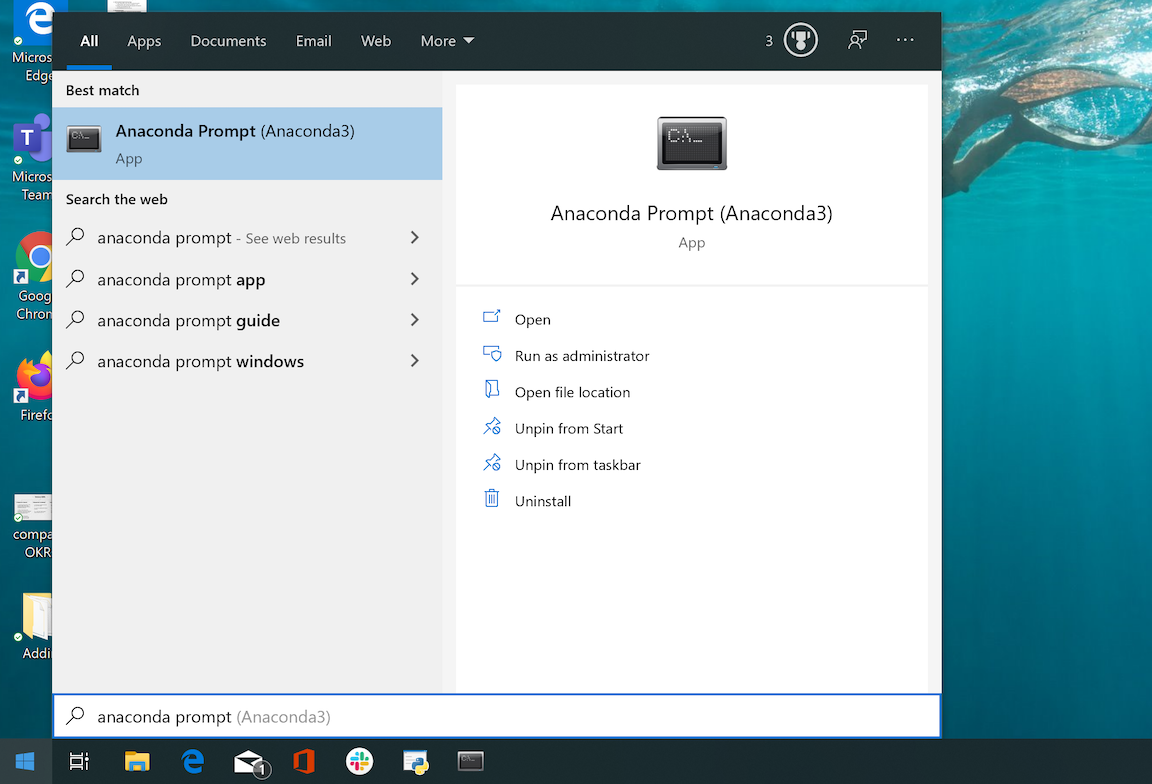Expand arrow for 'anaconda prompt guide'
The height and width of the screenshot is (784, 1152).
click(414, 320)
